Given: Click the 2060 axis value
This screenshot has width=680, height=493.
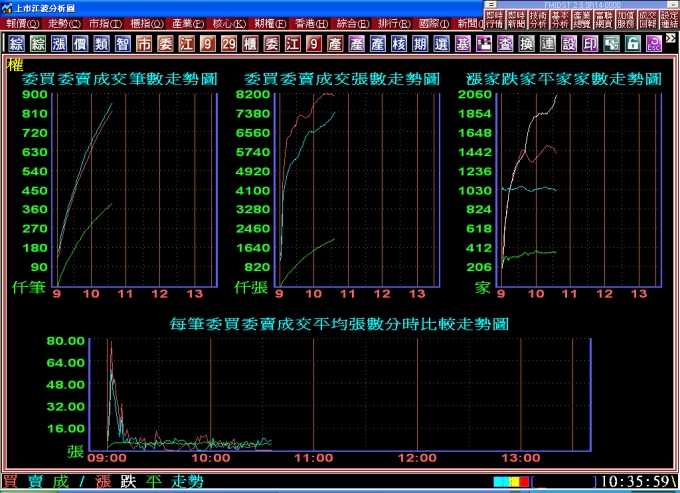Looking at the screenshot, I should click(475, 95).
